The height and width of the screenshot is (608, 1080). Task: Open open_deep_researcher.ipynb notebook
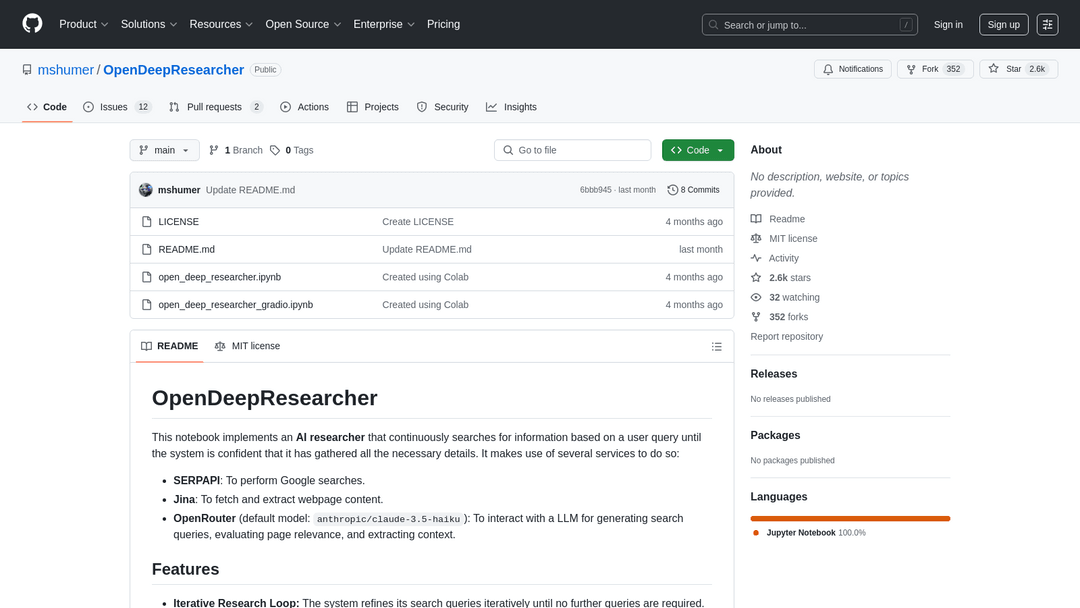point(219,277)
